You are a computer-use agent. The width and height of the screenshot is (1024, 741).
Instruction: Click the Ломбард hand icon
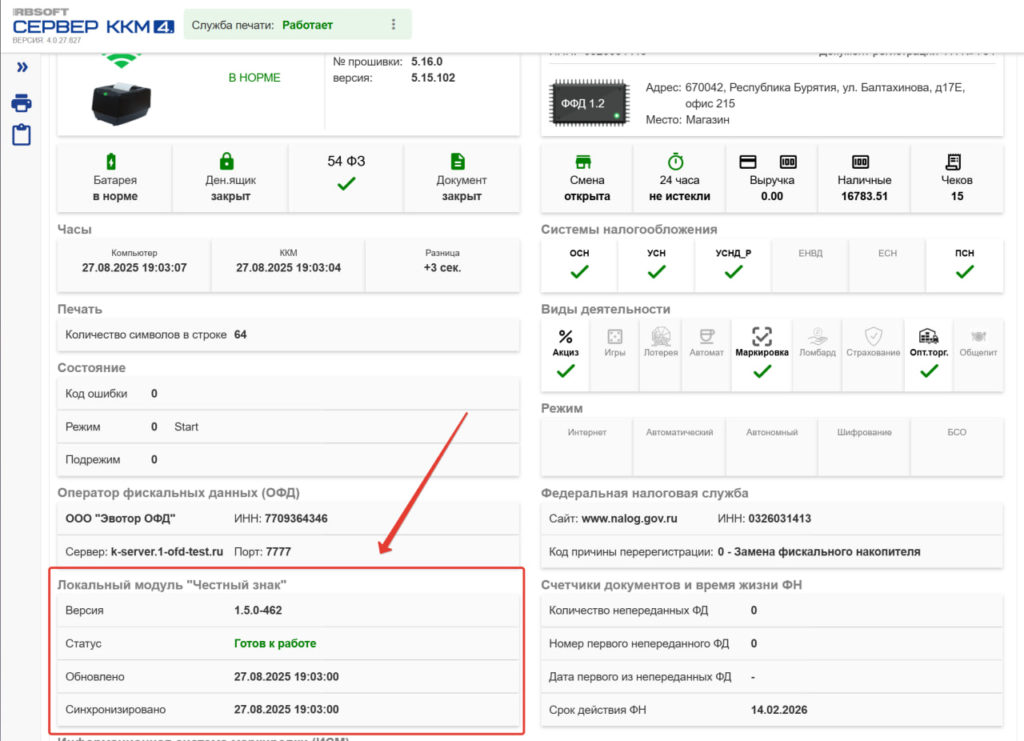[x=817, y=336]
